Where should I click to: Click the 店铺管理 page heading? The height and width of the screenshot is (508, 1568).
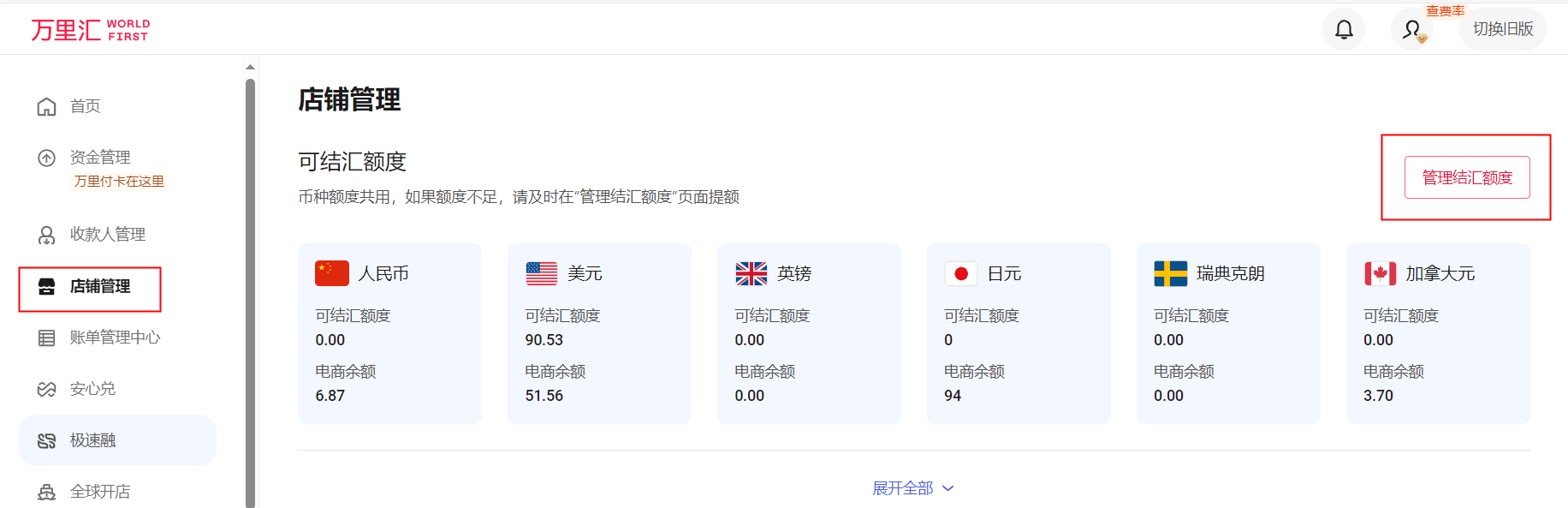point(349,99)
